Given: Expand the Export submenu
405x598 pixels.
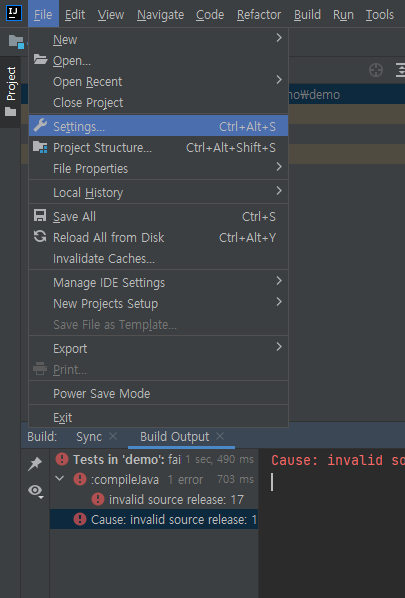Looking at the screenshot, I should [158, 348].
